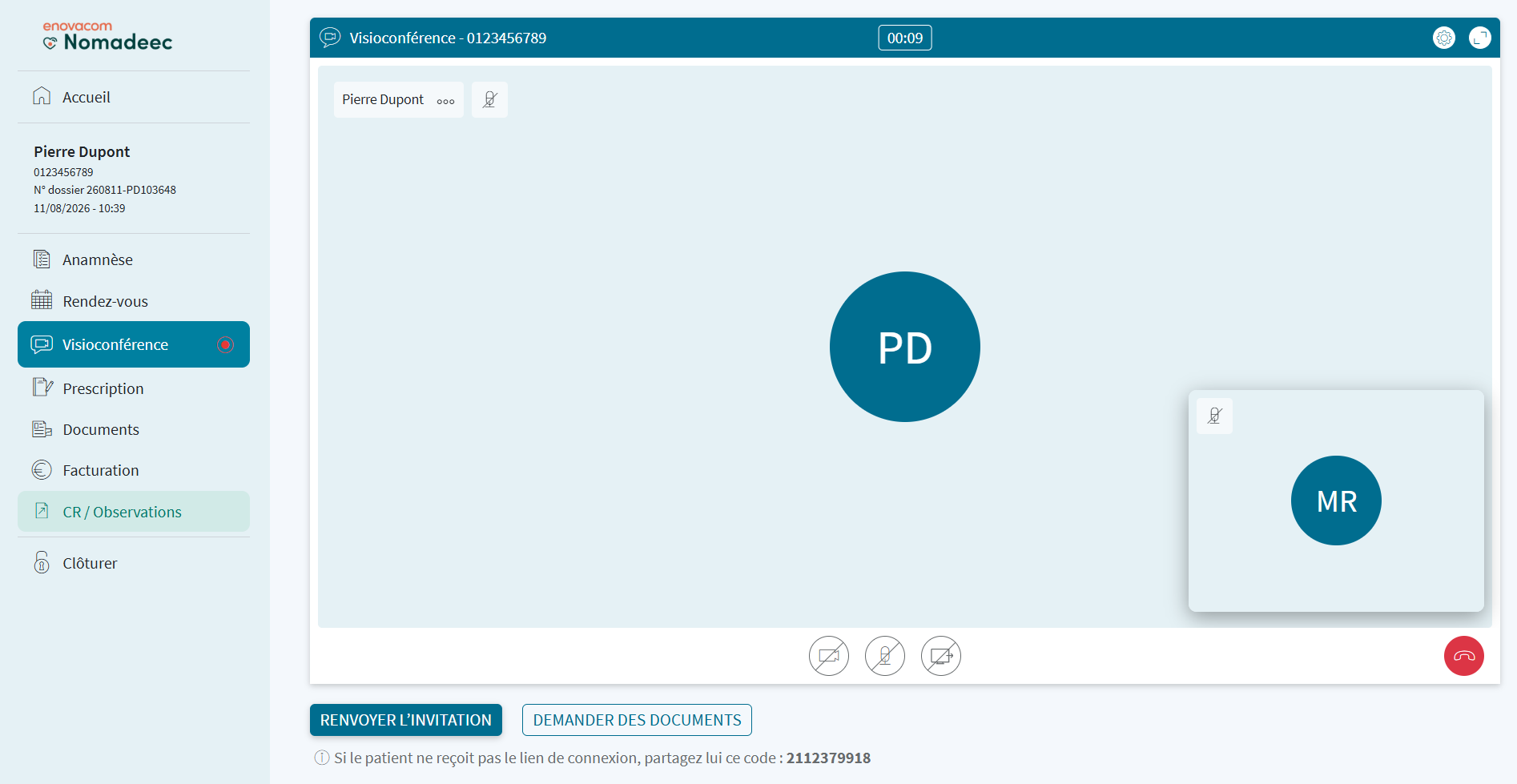Click the MR self-view thumbnail avatar

coord(1336,501)
